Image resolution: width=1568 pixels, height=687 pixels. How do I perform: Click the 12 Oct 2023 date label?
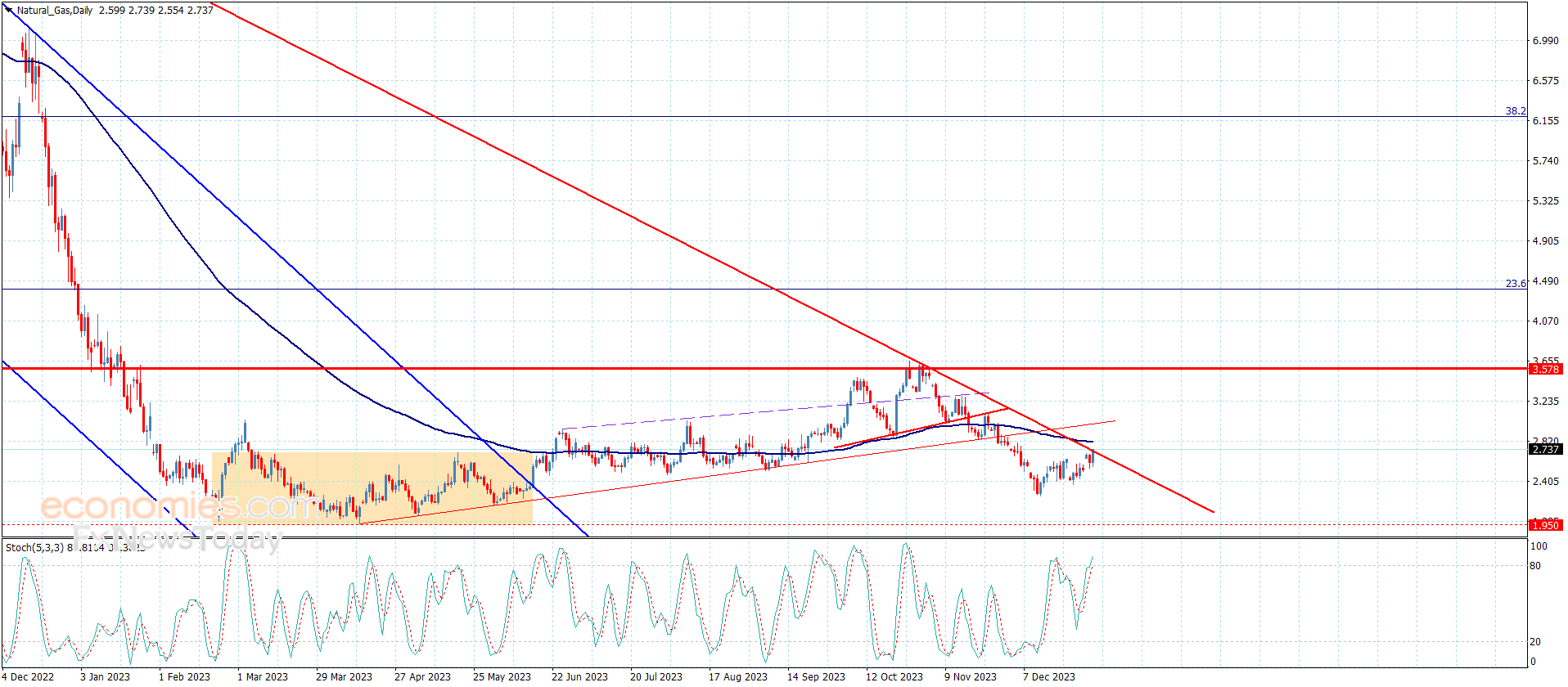(x=894, y=676)
